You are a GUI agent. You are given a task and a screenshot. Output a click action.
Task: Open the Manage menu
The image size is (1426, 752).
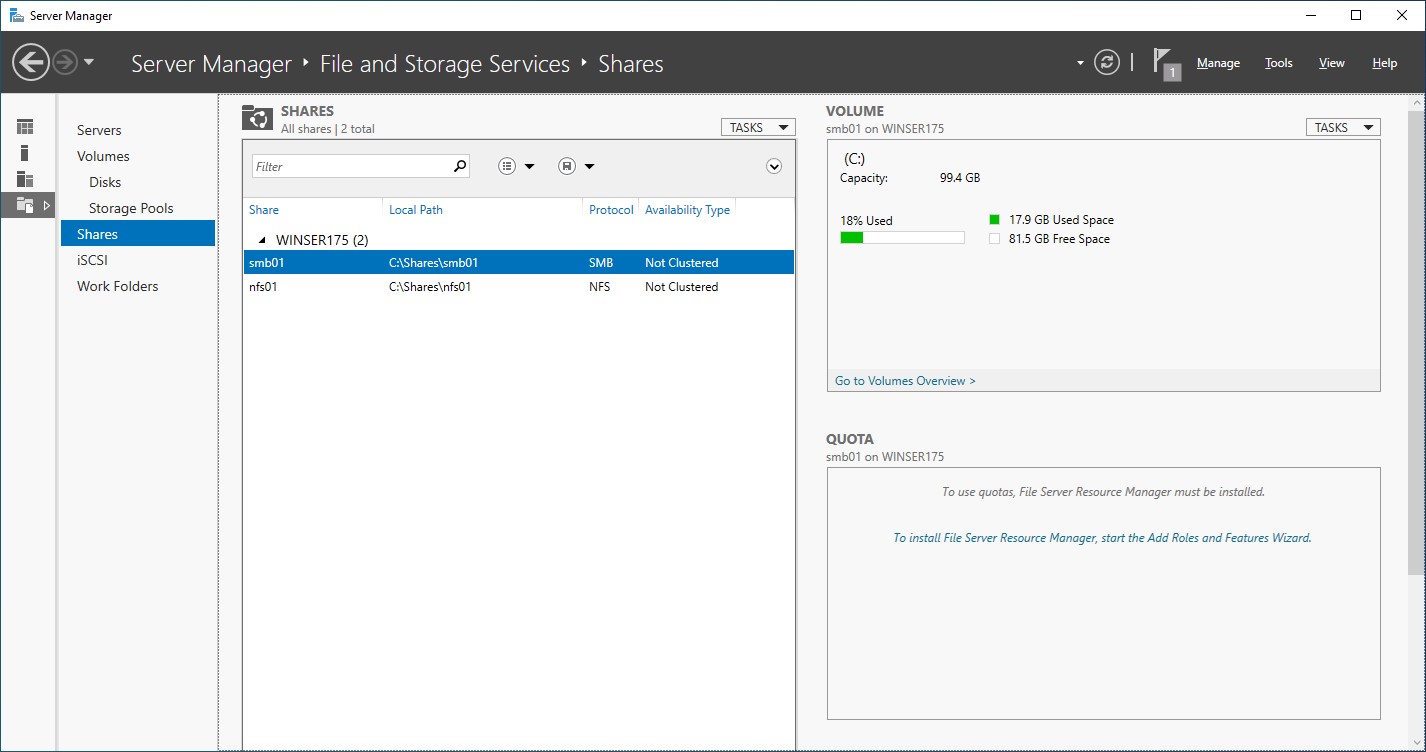1218,63
